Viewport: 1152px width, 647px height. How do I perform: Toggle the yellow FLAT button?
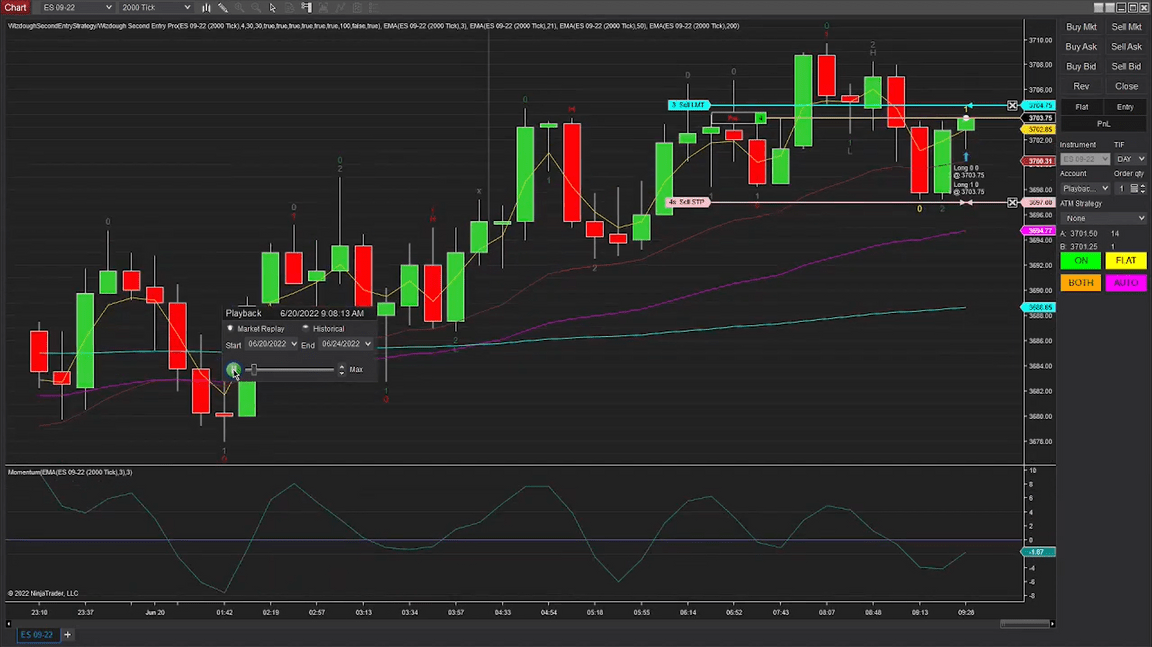1126,261
